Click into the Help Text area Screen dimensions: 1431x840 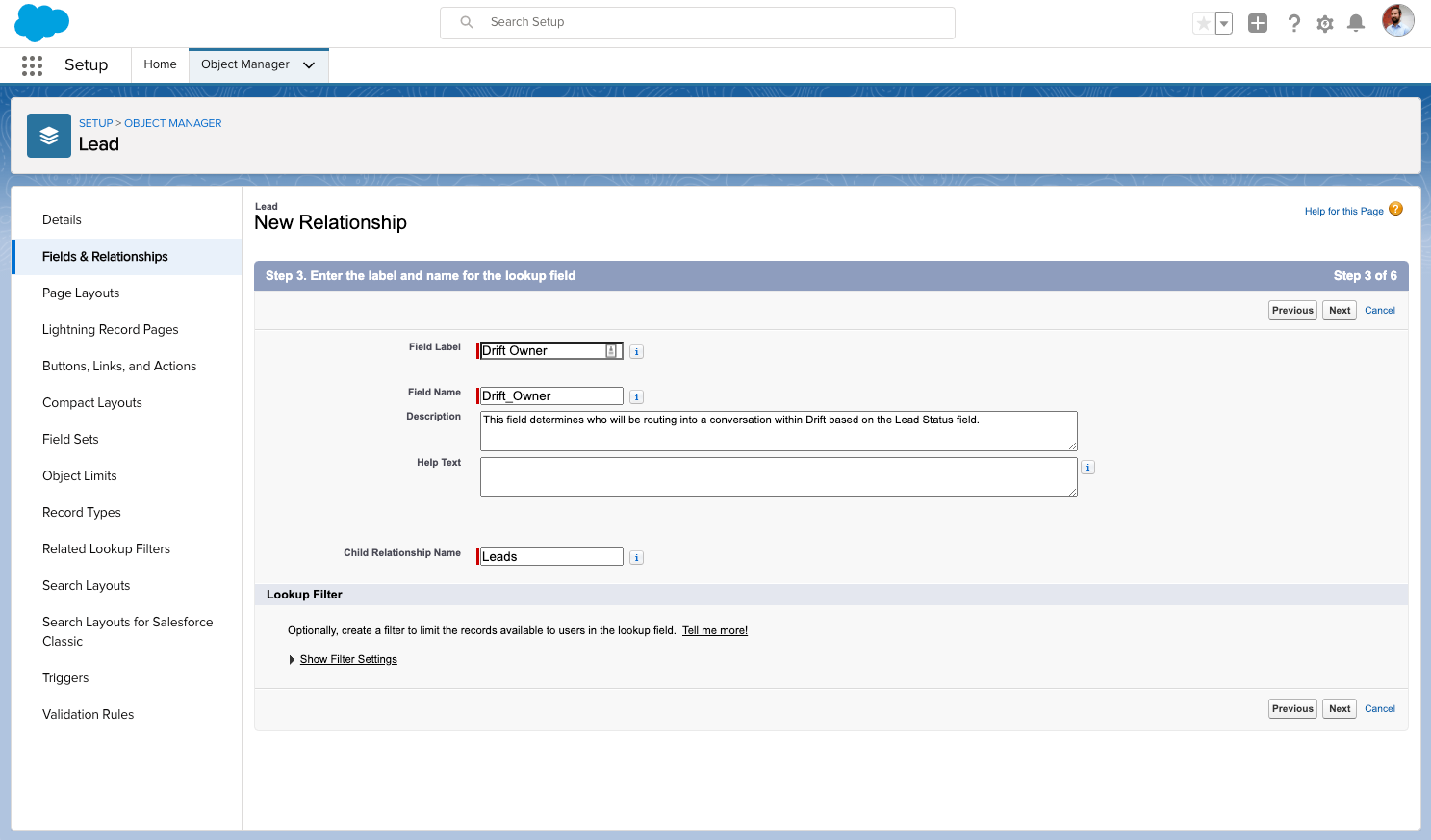pos(779,477)
